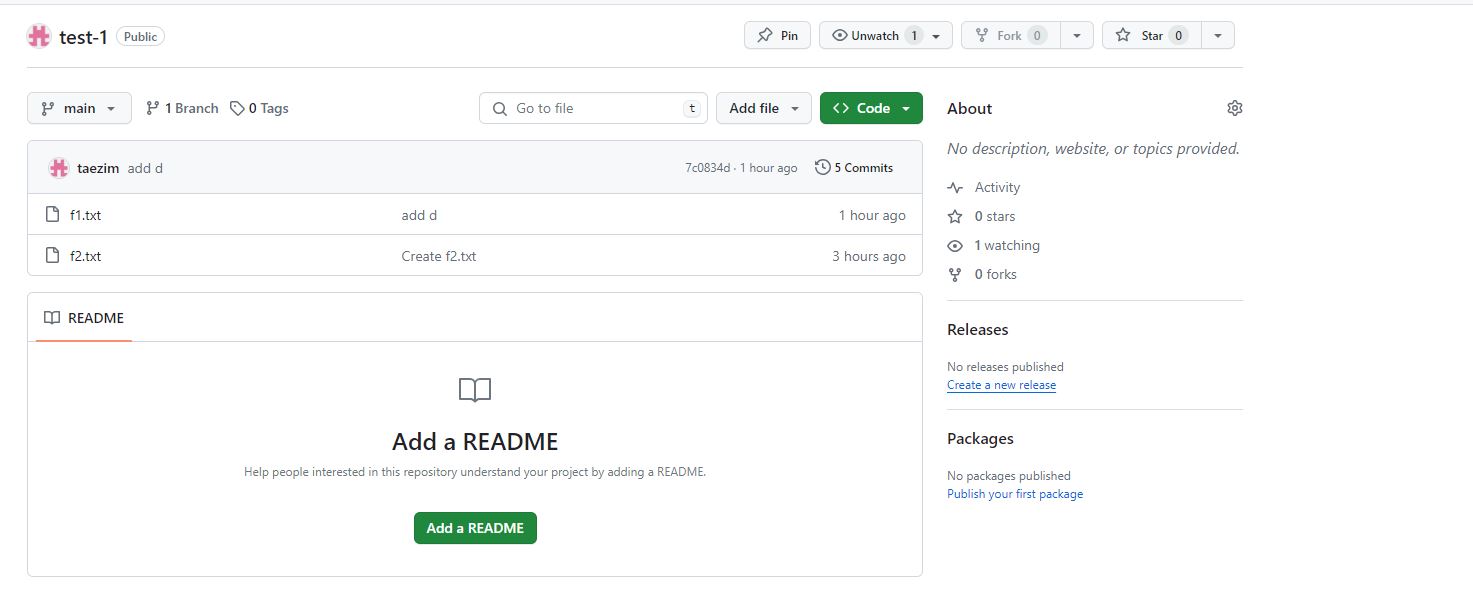This screenshot has width=1473, height=603.
Task: Click the Public visibility badge
Action: click(x=140, y=36)
